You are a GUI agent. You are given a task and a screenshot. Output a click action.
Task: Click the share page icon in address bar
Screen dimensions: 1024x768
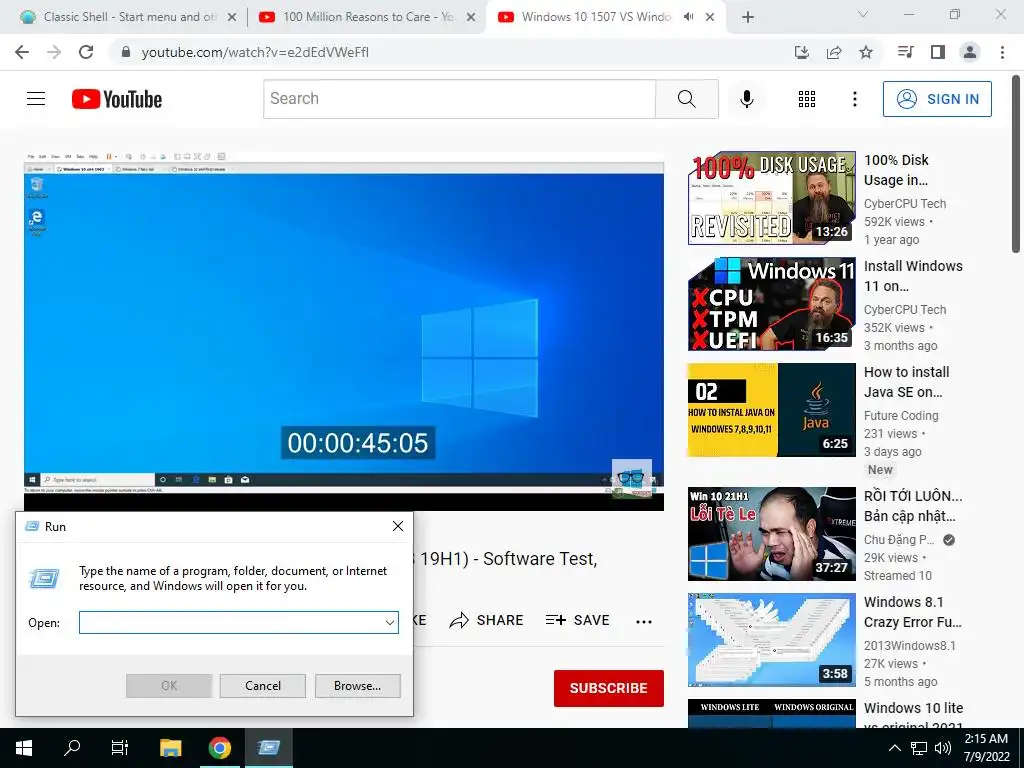click(x=834, y=52)
